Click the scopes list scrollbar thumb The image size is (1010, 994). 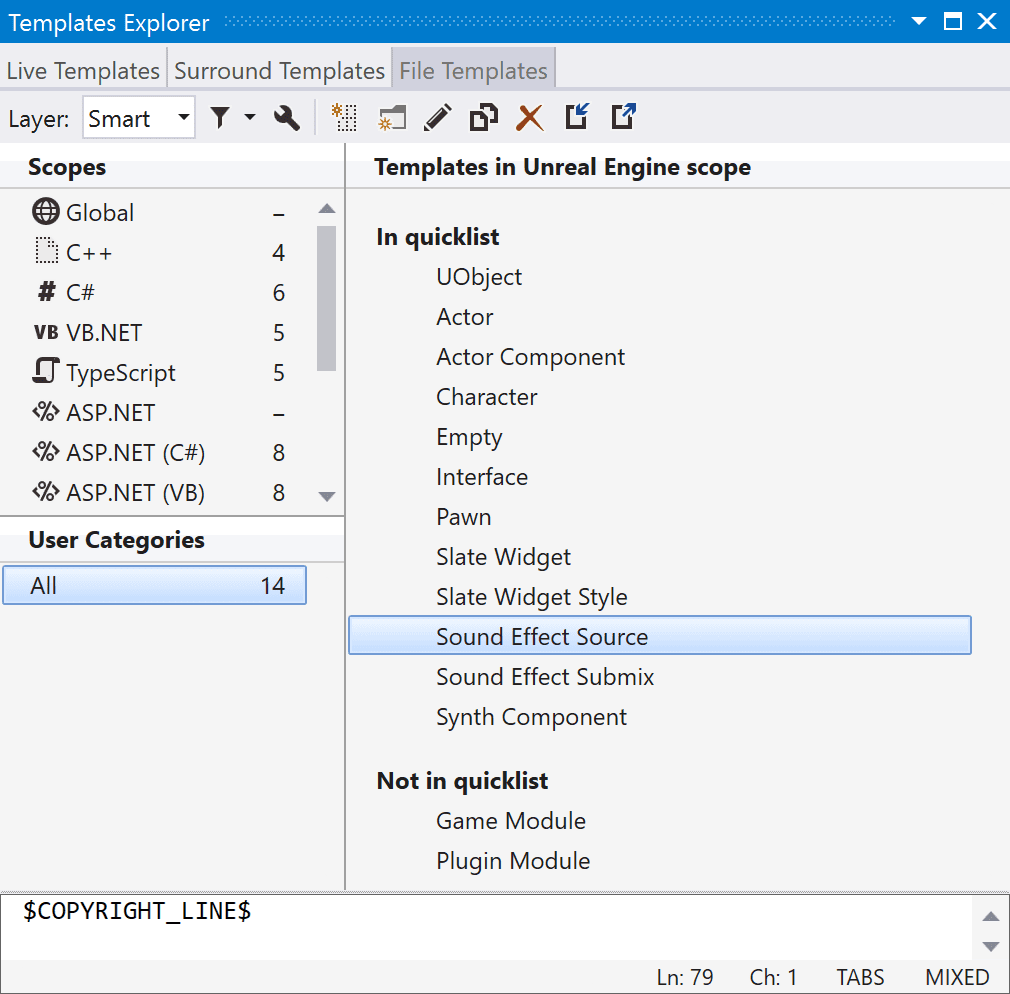(327, 298)
